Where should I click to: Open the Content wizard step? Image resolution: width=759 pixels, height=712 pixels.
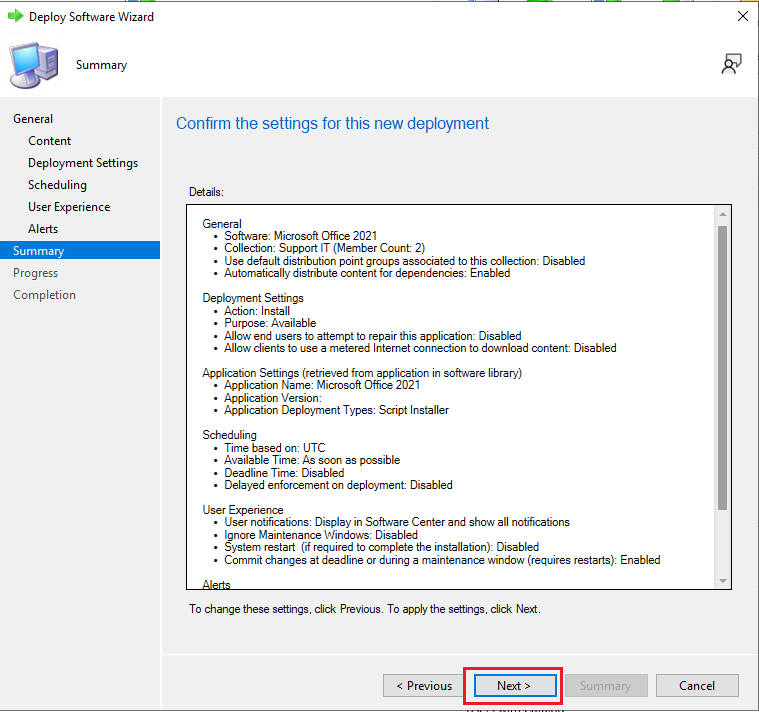point(49,141)
